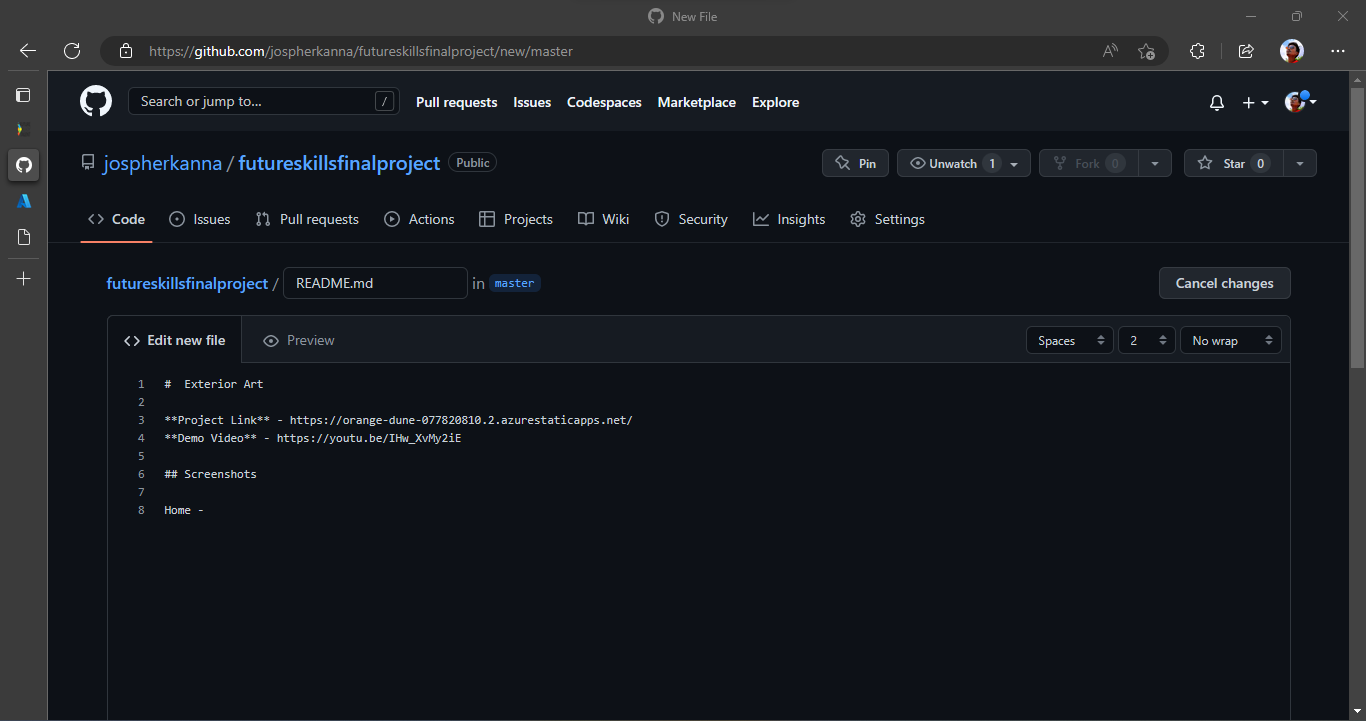Open the indent size dropdown showing 2
Viewport: 1366px width, 721px height.
[1146, 340]
